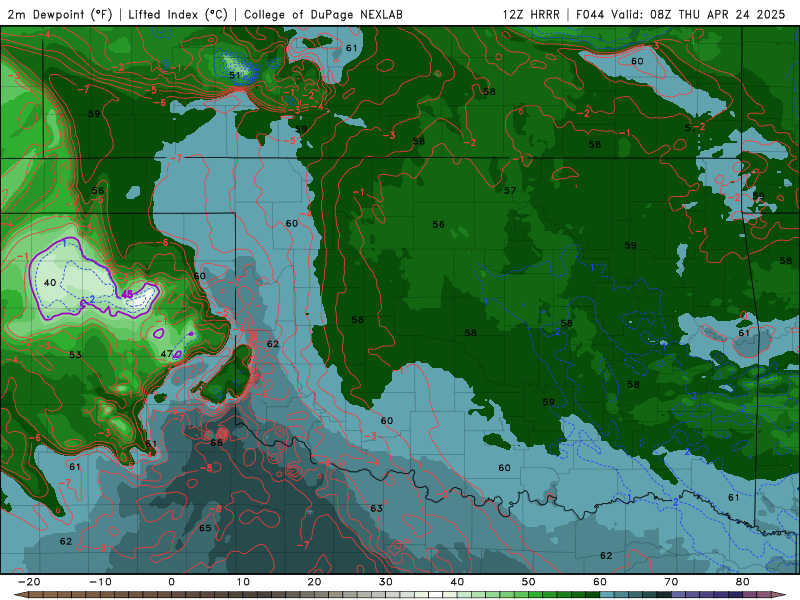
Task: Click the purple "45" dewpoint contour label
Action: point(127,294)
